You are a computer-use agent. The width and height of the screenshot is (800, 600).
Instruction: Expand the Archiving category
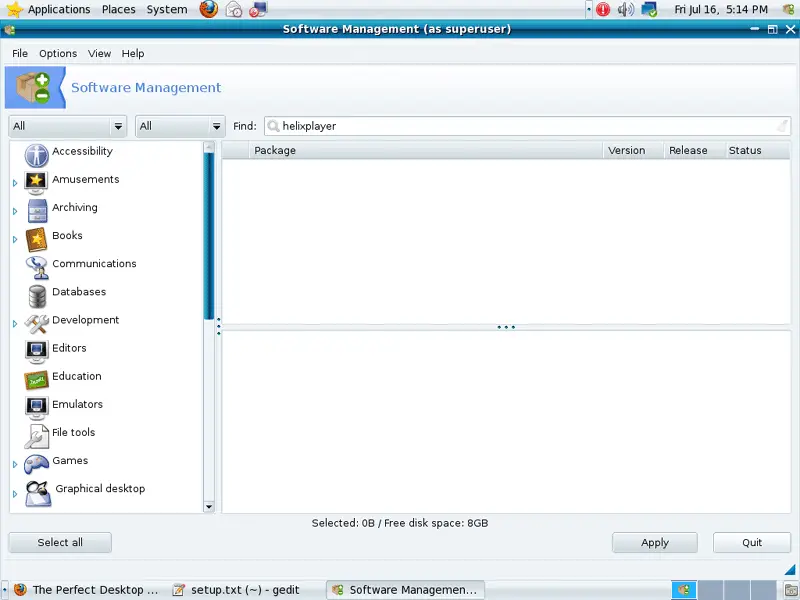[x=15, y=211]
